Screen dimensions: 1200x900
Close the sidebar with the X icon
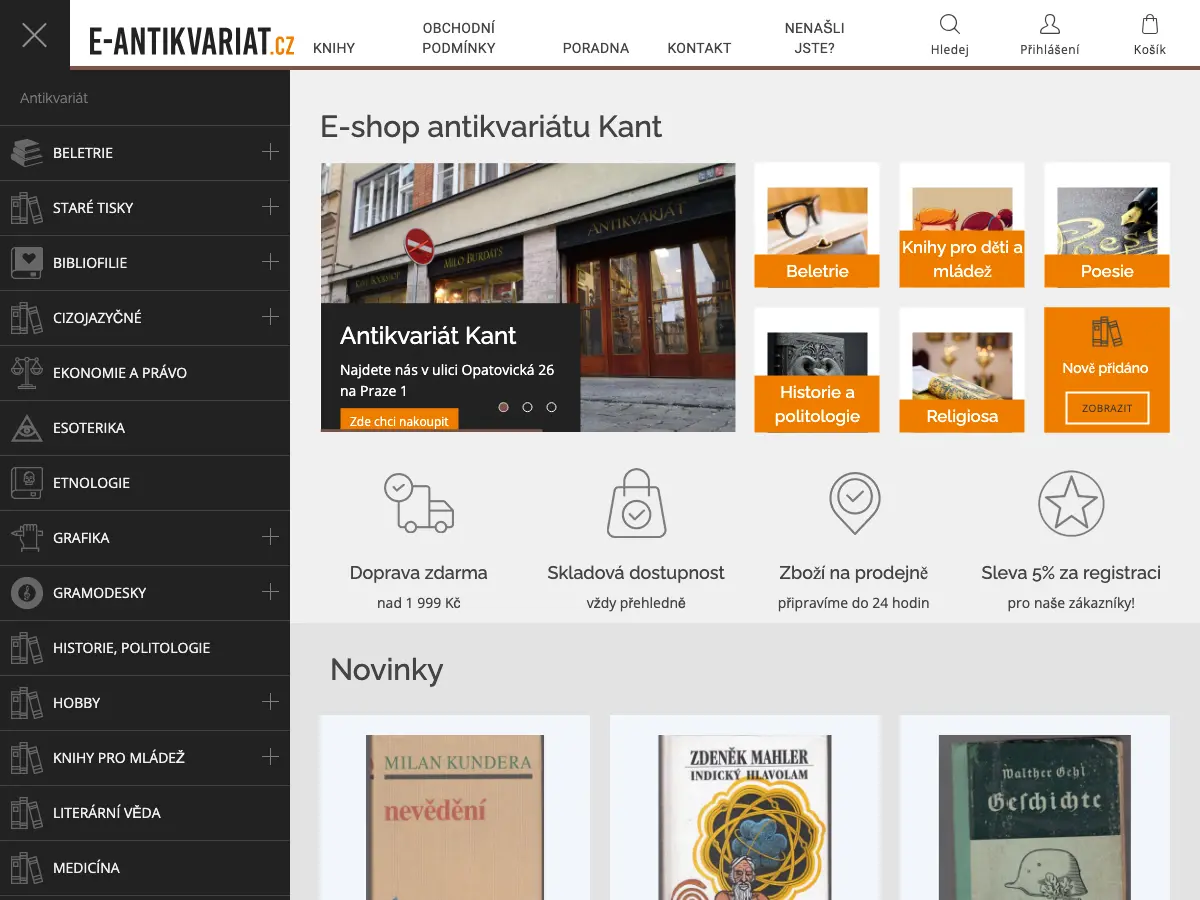35,35
